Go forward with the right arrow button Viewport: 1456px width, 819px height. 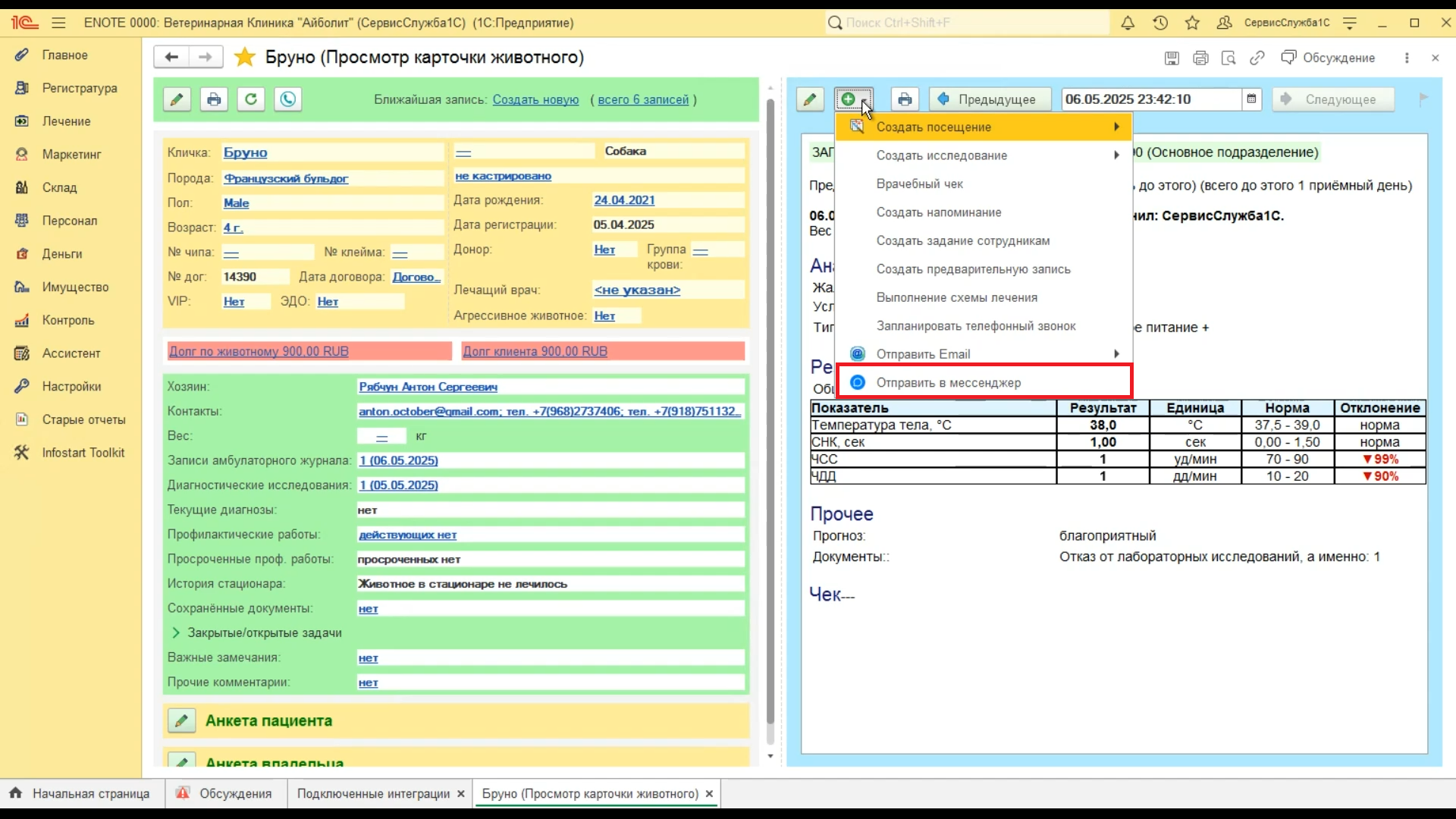tap(206, 57)
